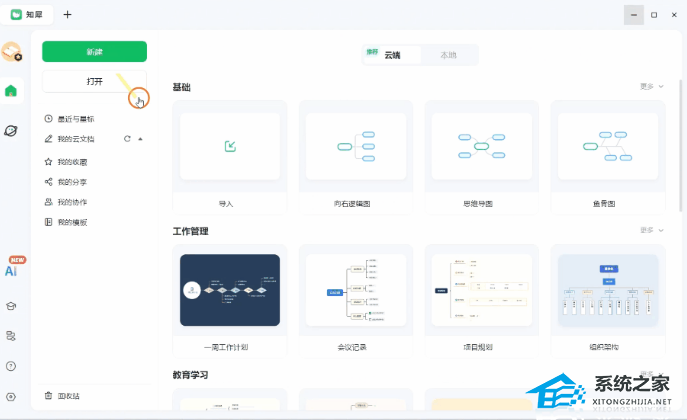Open the AI assistant icon
This screenshot has height=420, width=687.
pos(11,270)
